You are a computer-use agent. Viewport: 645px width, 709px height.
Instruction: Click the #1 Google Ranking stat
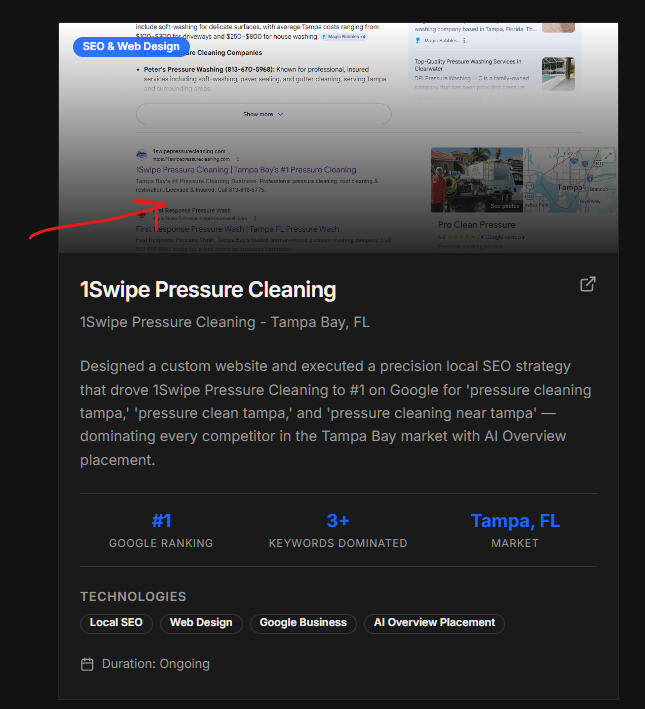161,530
